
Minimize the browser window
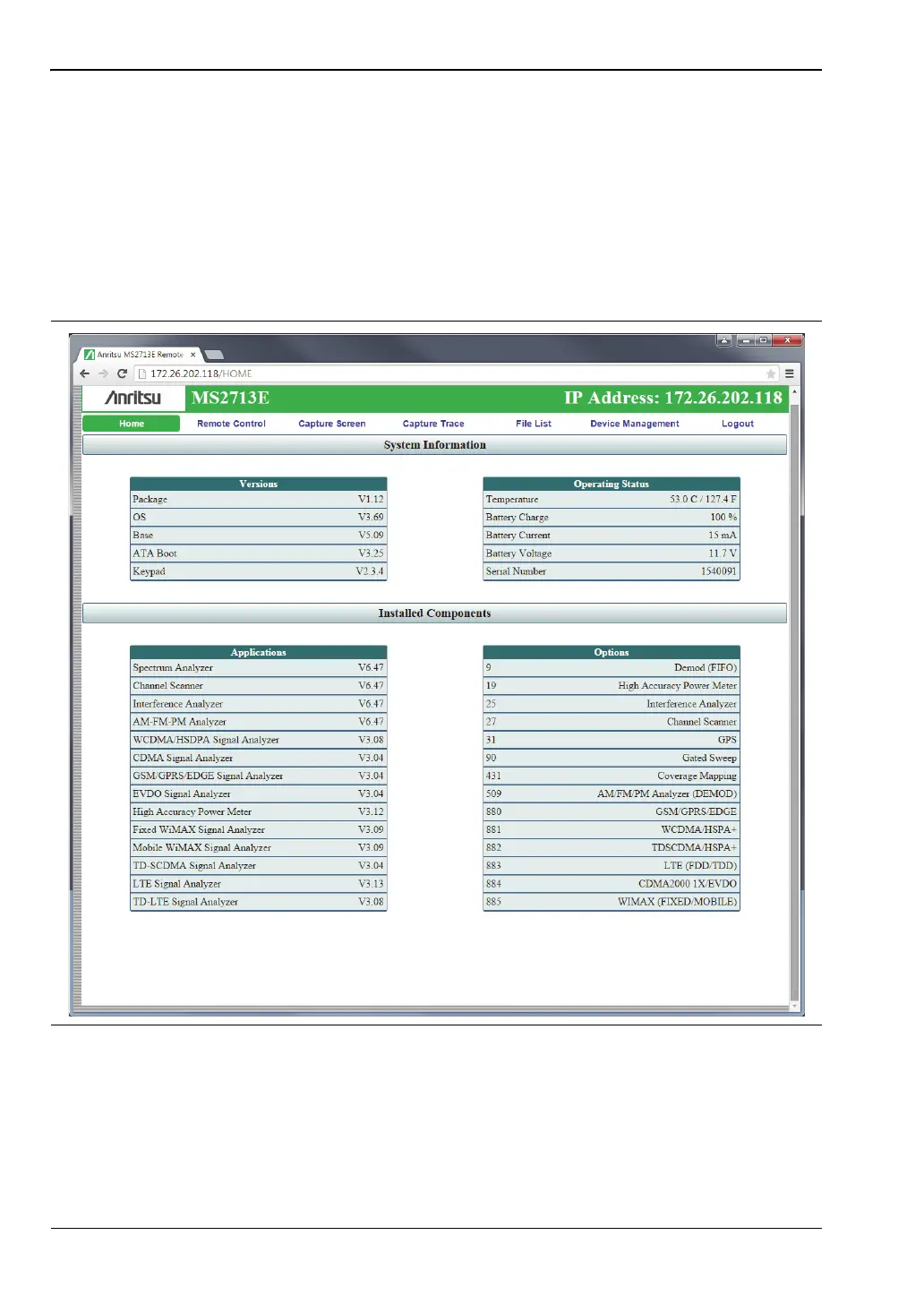tap(747, 340)
